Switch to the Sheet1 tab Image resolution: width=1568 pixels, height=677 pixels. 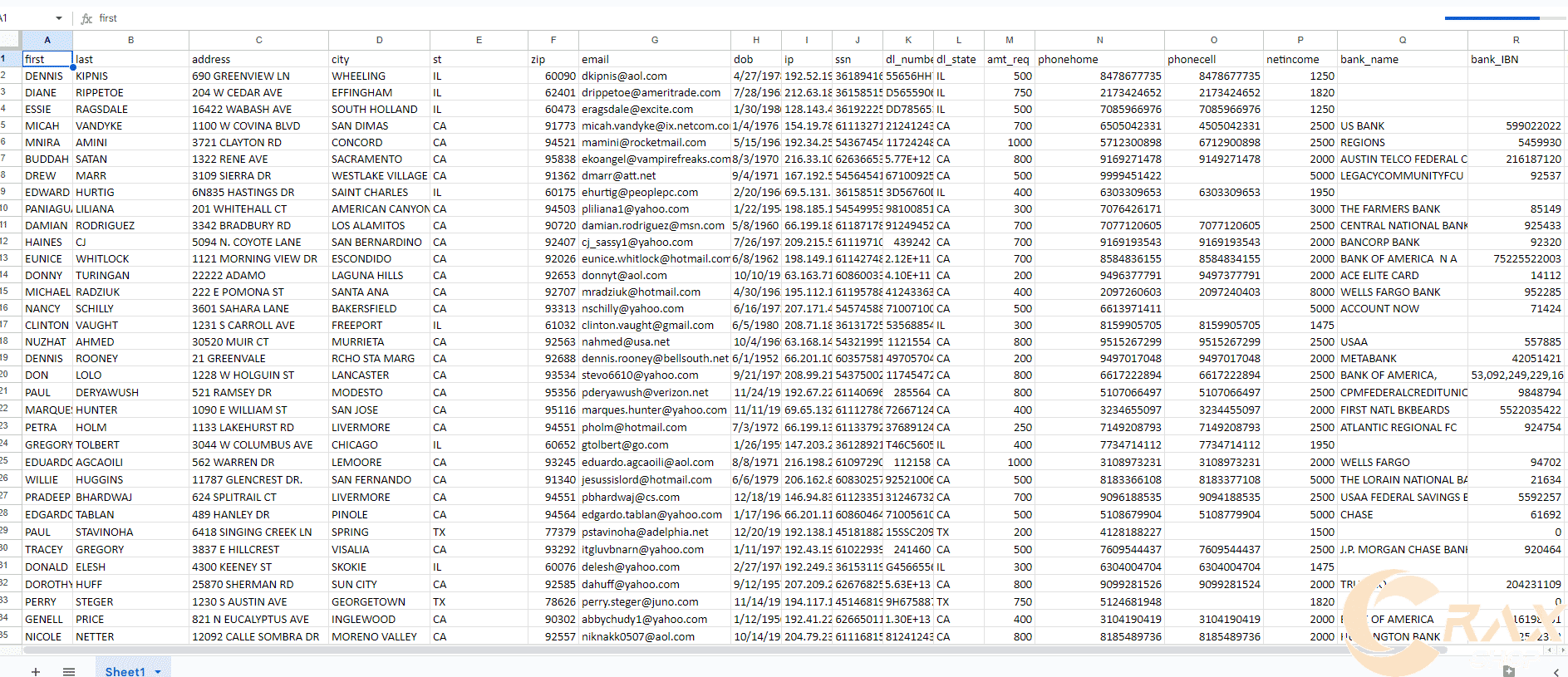pos(125,671)
